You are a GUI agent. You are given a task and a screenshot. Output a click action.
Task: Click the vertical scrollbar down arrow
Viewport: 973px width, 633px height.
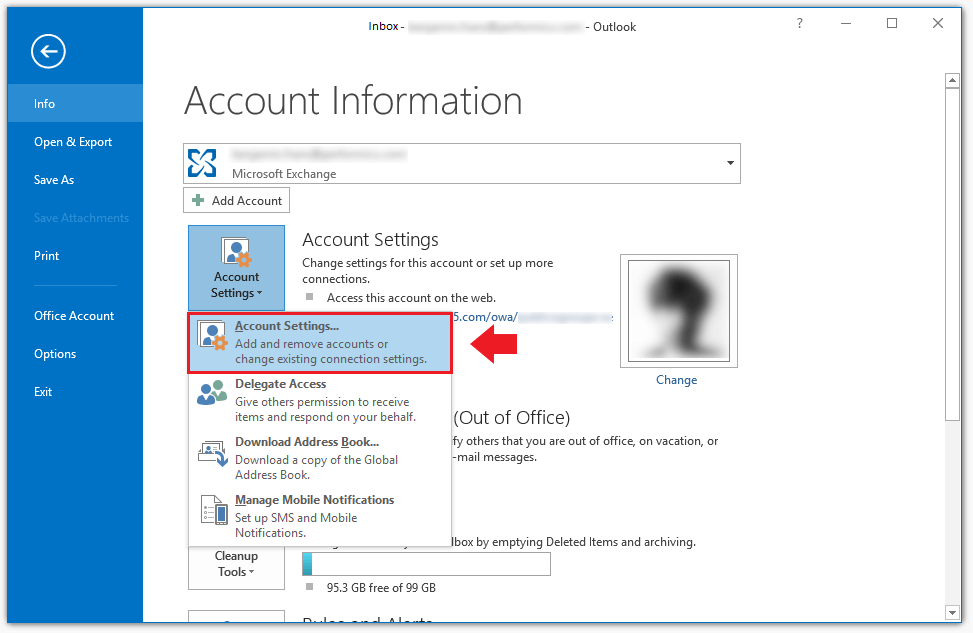pyautogui.click(x=951, y=613)
